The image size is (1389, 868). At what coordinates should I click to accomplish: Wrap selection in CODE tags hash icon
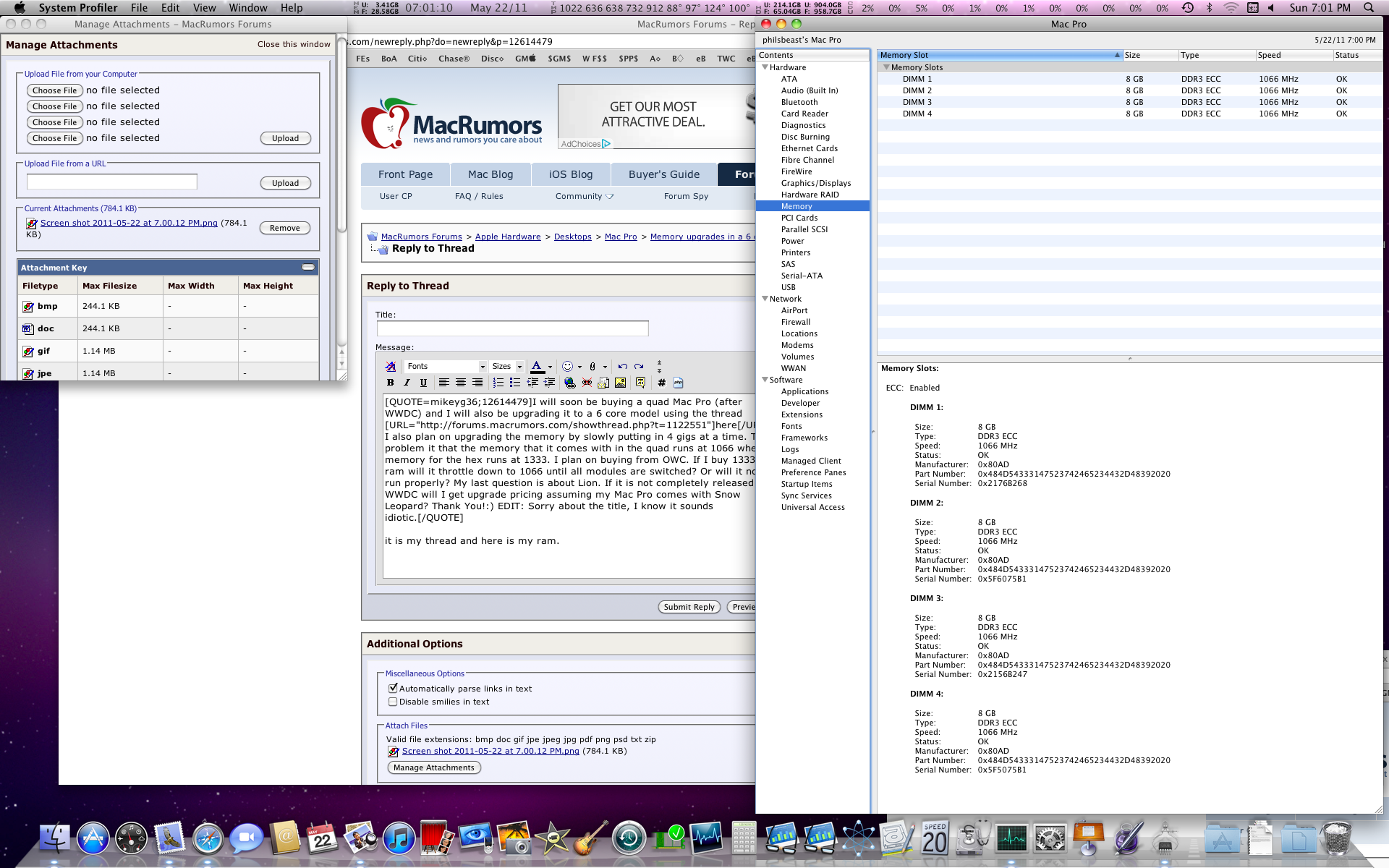[x=661, y=383]
